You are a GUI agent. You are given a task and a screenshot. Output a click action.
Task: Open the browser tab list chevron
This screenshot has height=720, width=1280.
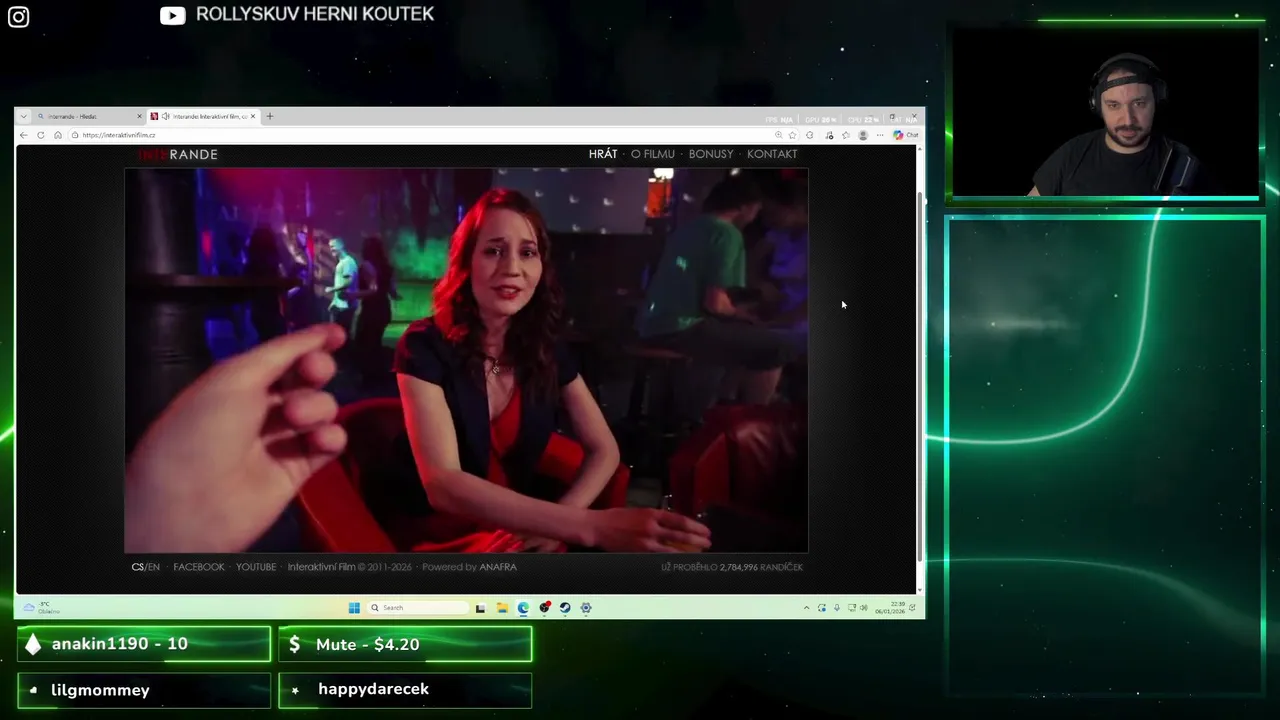click(x=24, y=116)
